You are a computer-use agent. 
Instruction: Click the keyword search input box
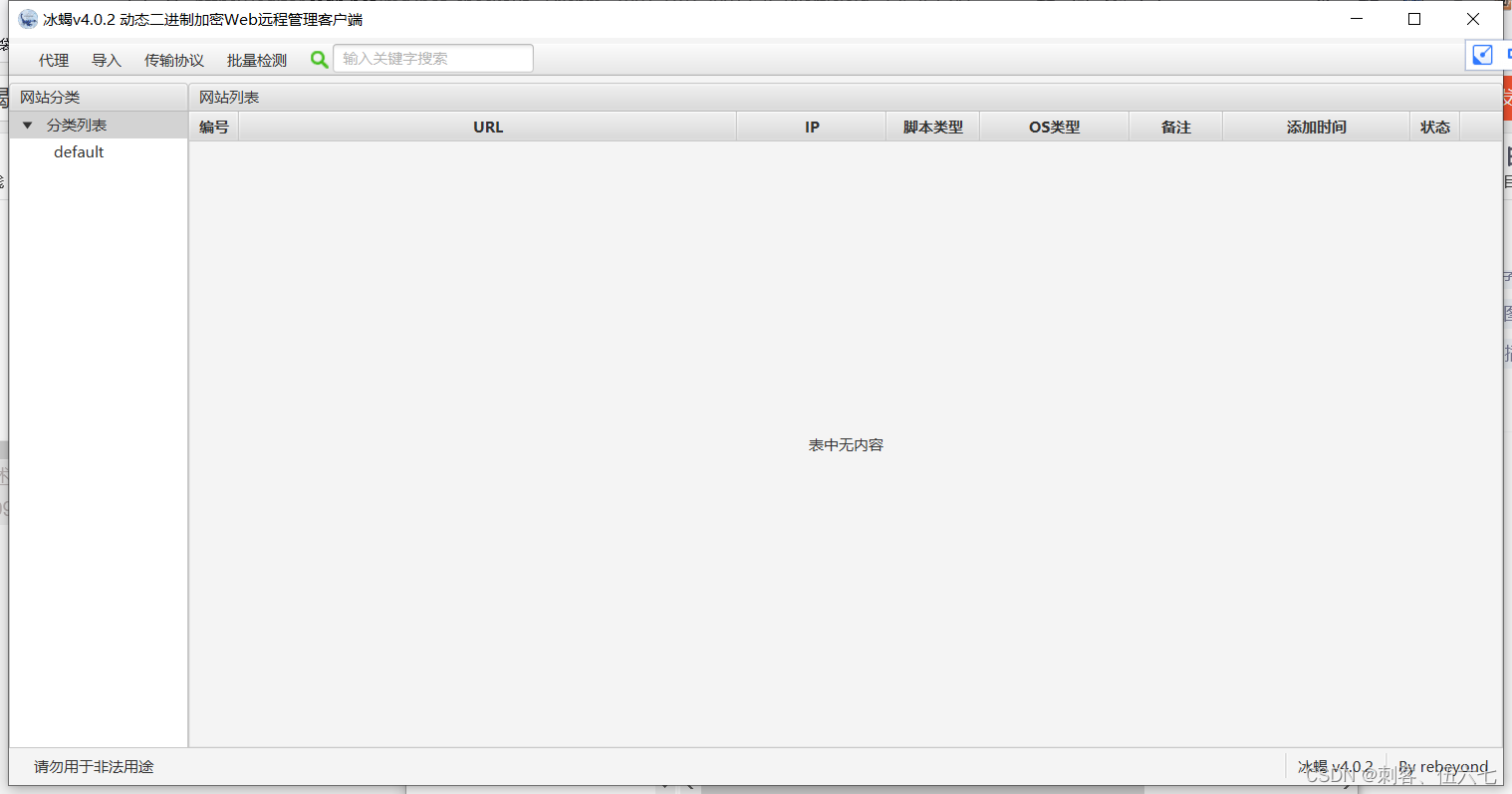(x=432, y=58)
